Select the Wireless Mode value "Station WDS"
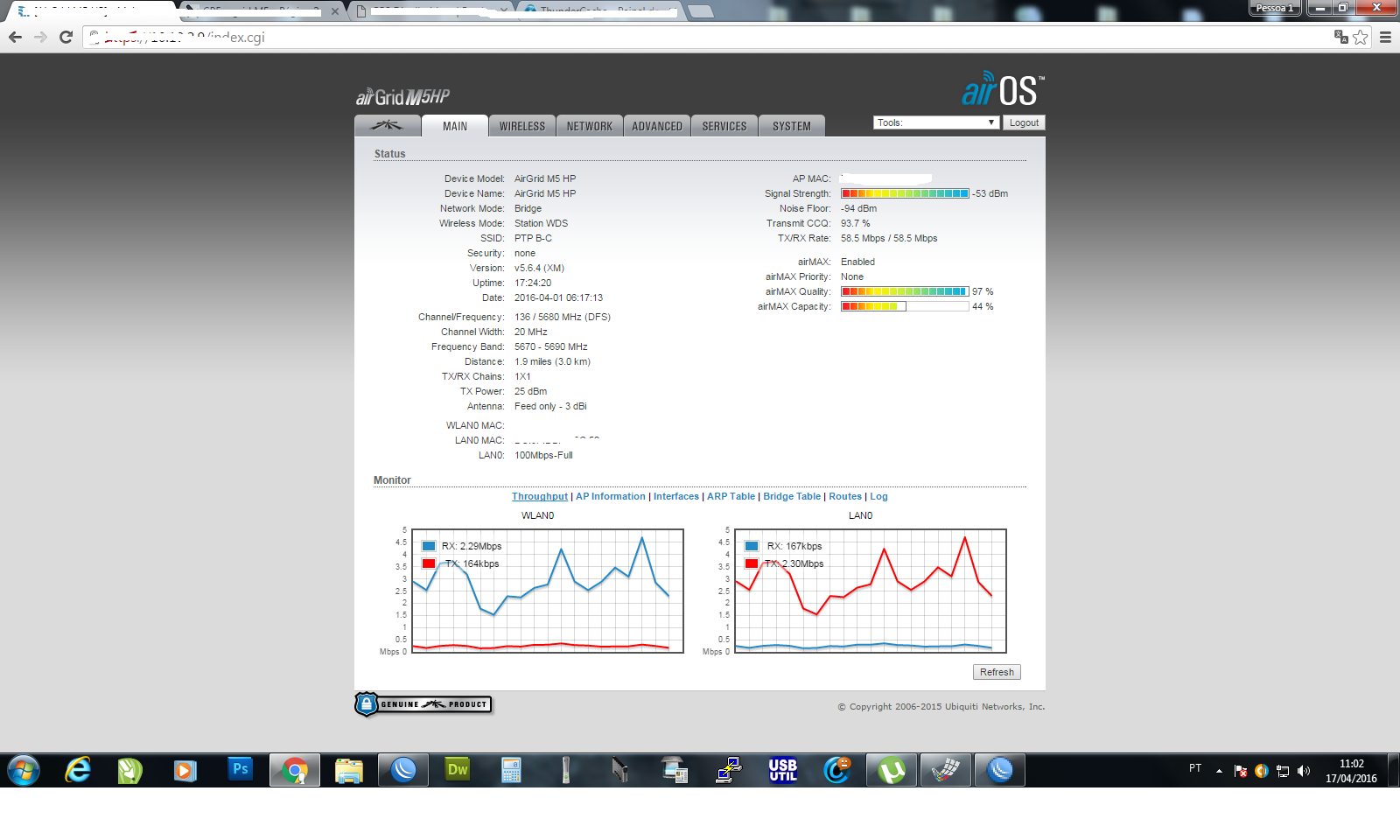 541,223
